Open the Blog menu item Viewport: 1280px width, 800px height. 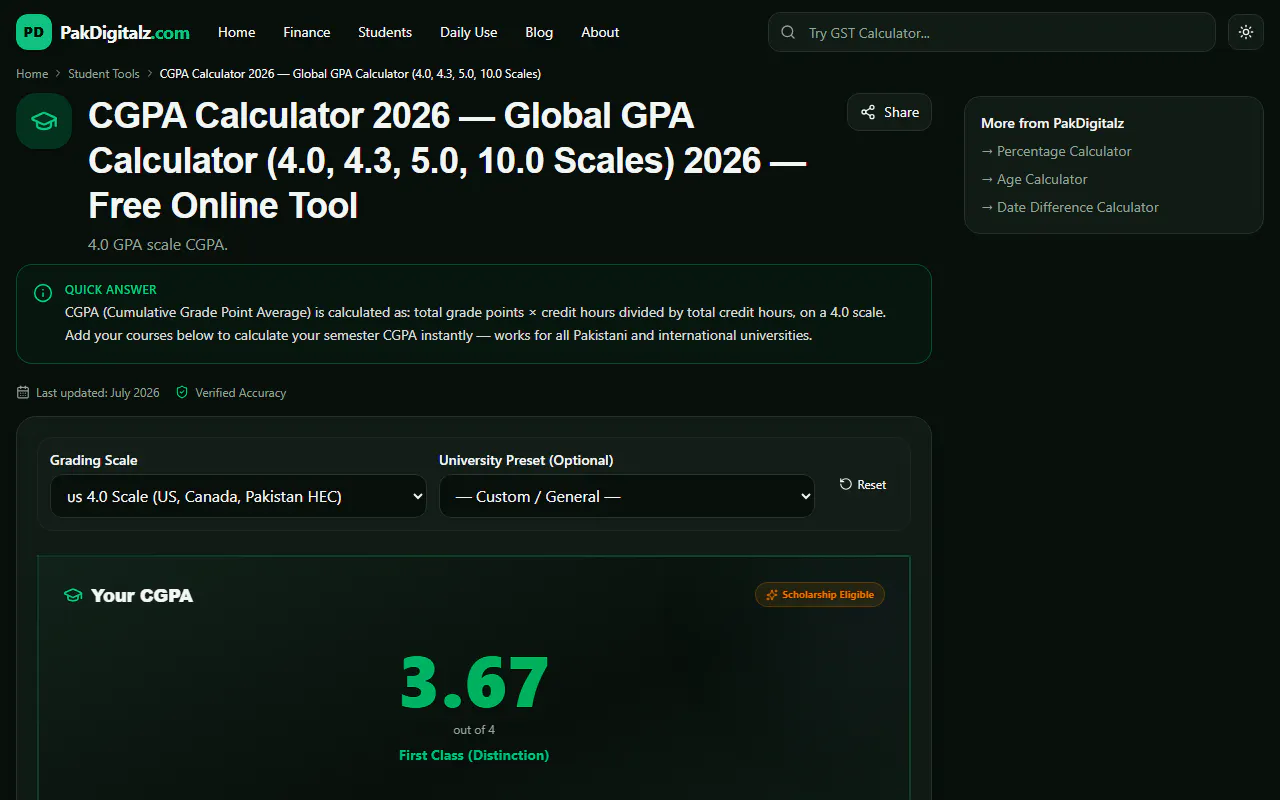[539, 32]
